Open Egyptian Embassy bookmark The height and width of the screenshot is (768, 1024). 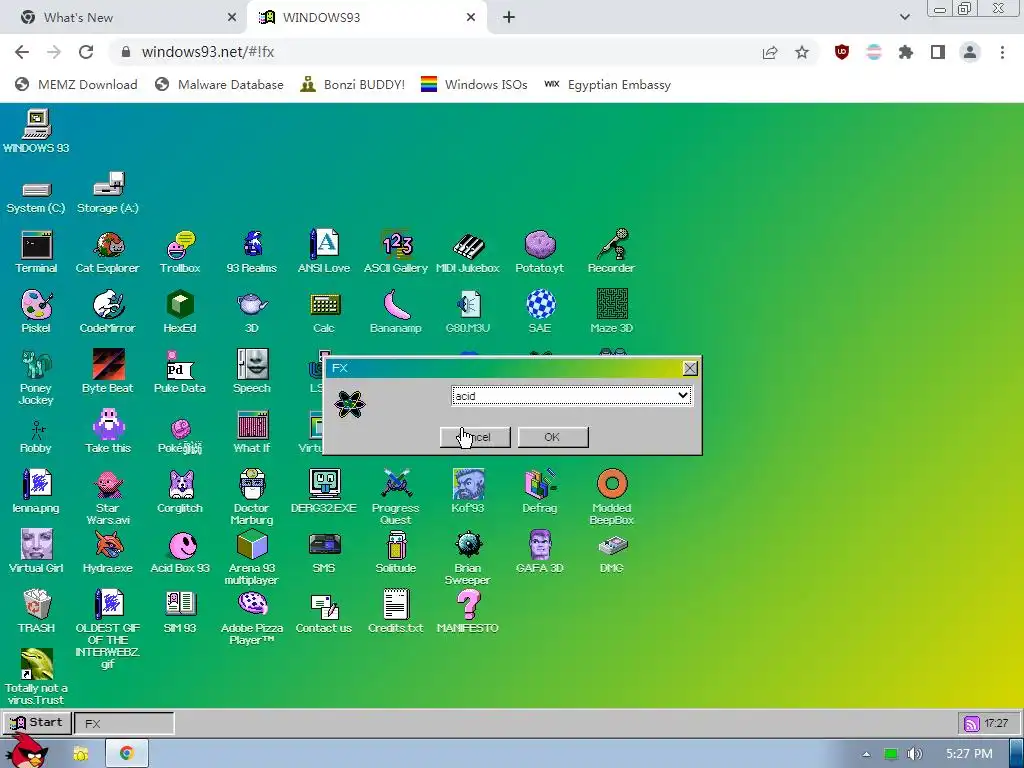pyautogui.click(x=607, y=84)
